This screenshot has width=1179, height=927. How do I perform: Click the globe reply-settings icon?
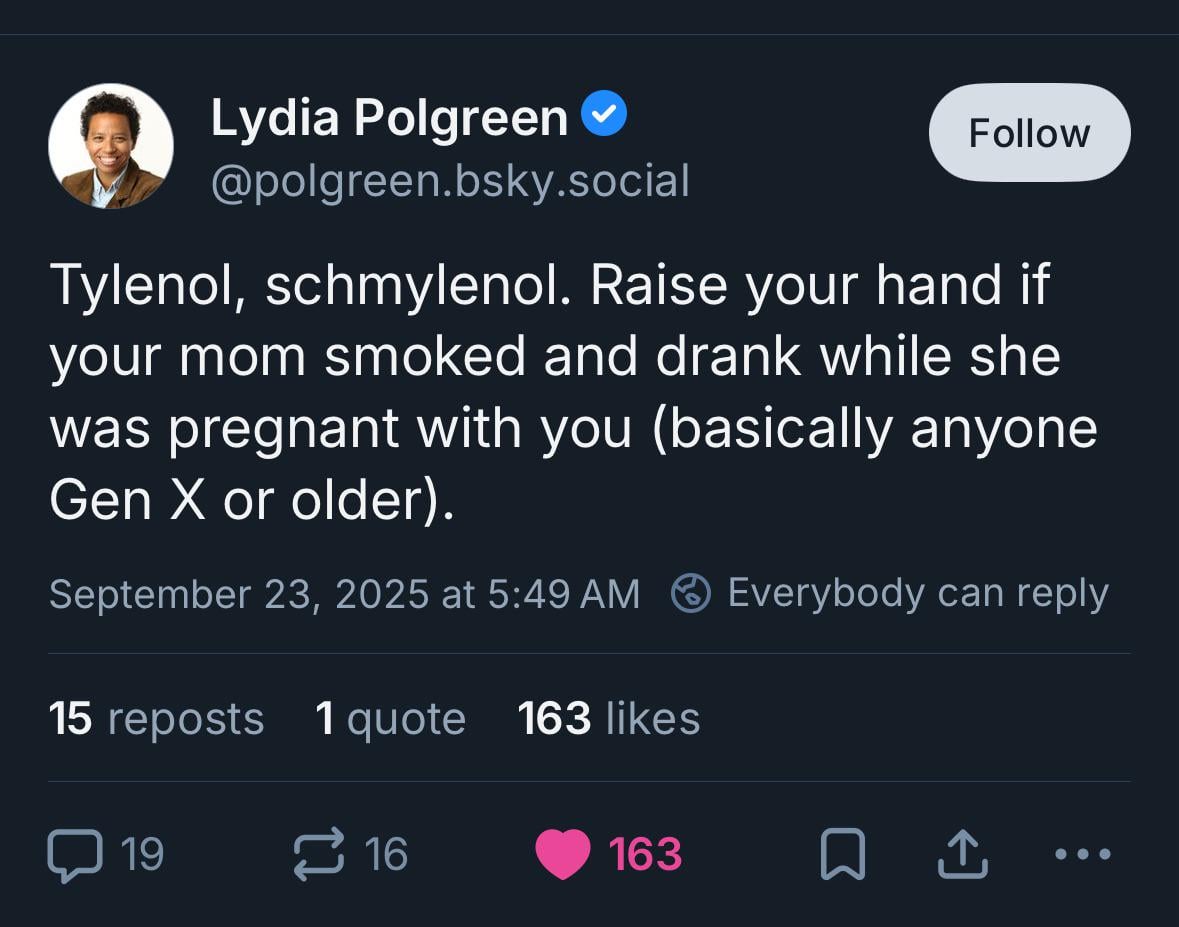tap(690, 593)
